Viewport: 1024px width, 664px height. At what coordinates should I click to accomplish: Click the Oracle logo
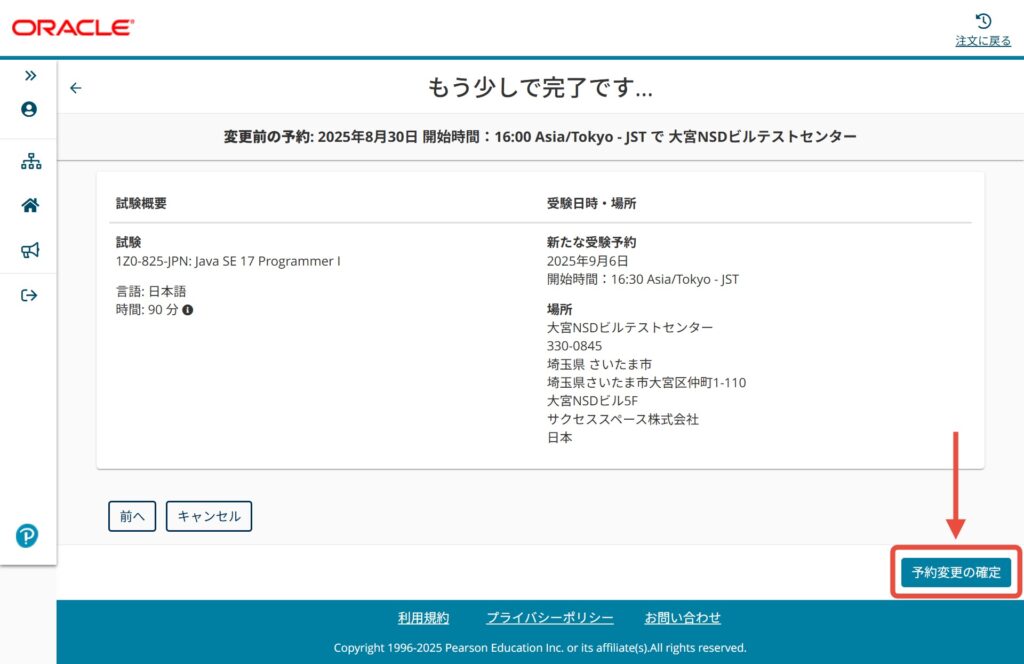(x=73, y=28)
